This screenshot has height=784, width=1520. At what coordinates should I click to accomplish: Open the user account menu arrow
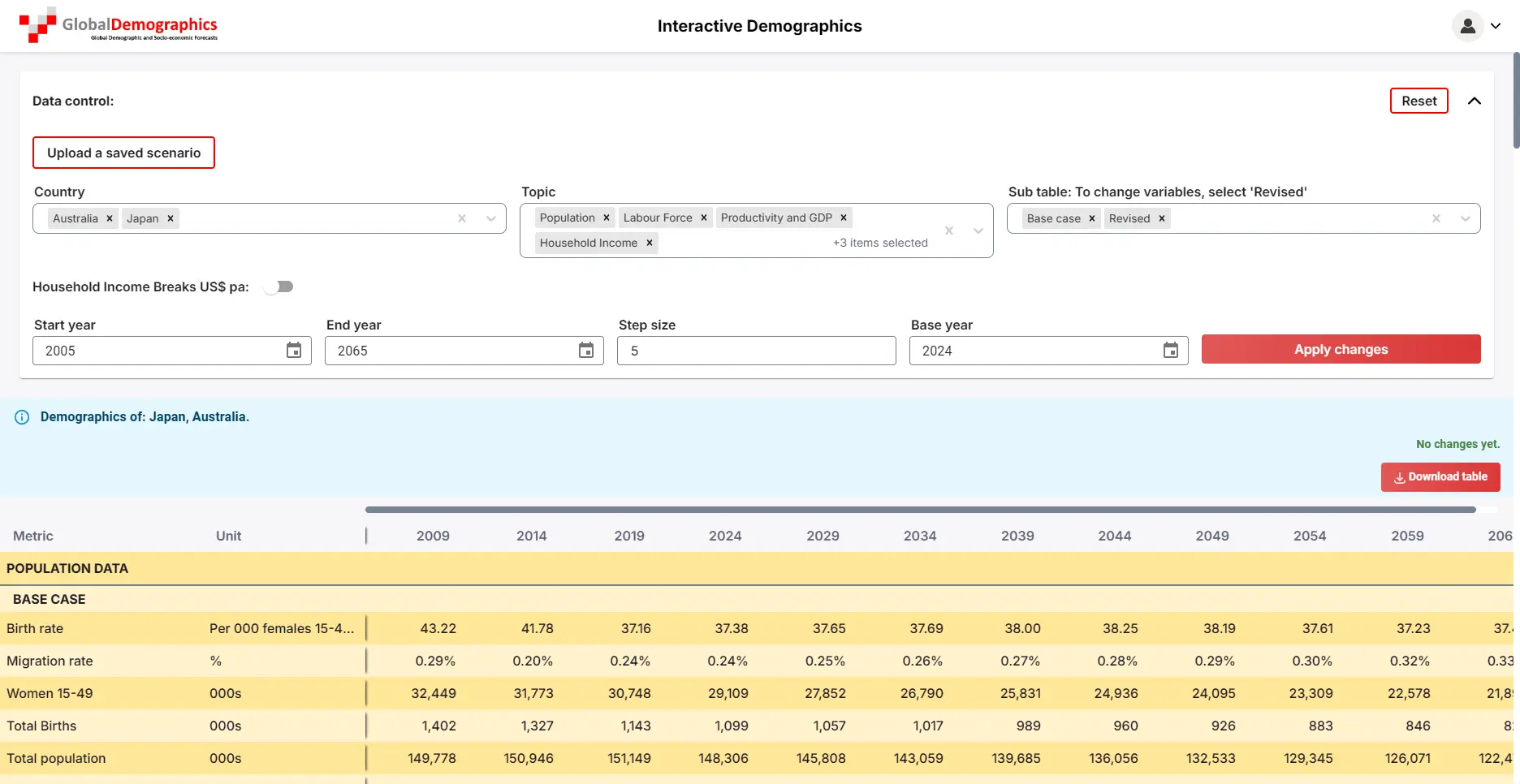pyautogui.click(x=1496, y=26)
